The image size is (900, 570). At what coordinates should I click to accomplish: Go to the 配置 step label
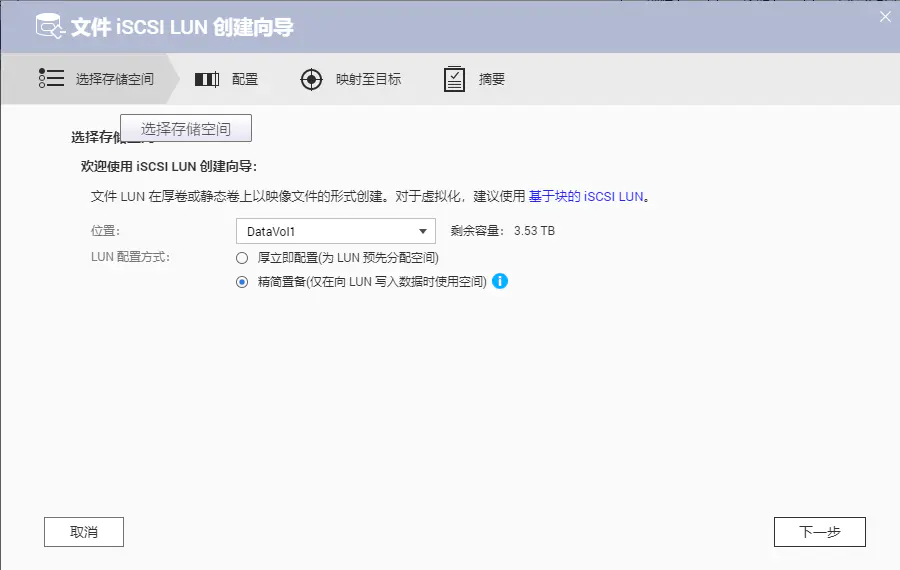[245, 79]
